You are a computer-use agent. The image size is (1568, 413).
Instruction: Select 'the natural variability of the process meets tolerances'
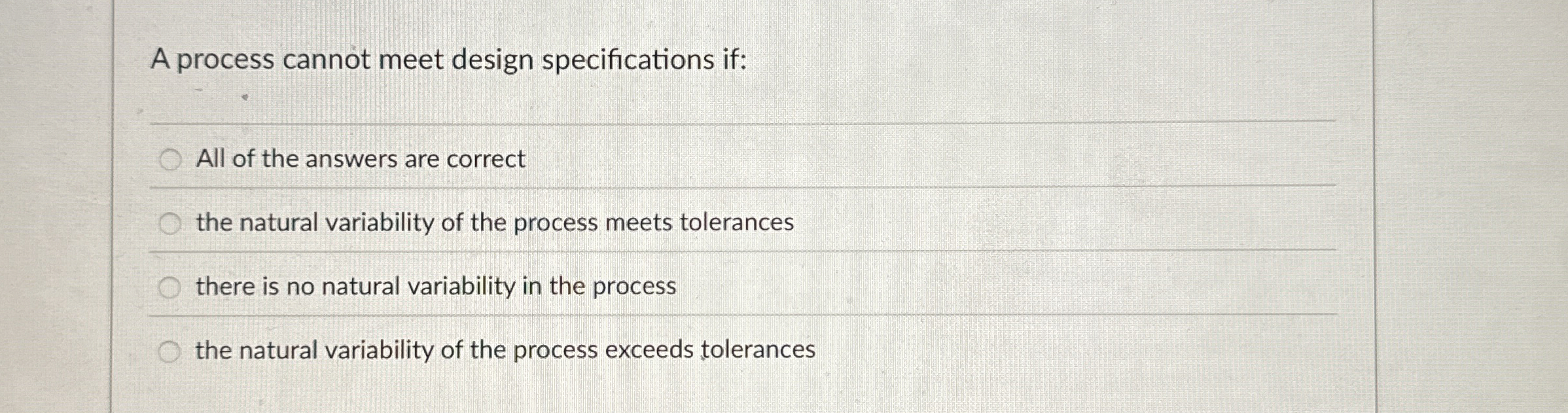(171, 222)
